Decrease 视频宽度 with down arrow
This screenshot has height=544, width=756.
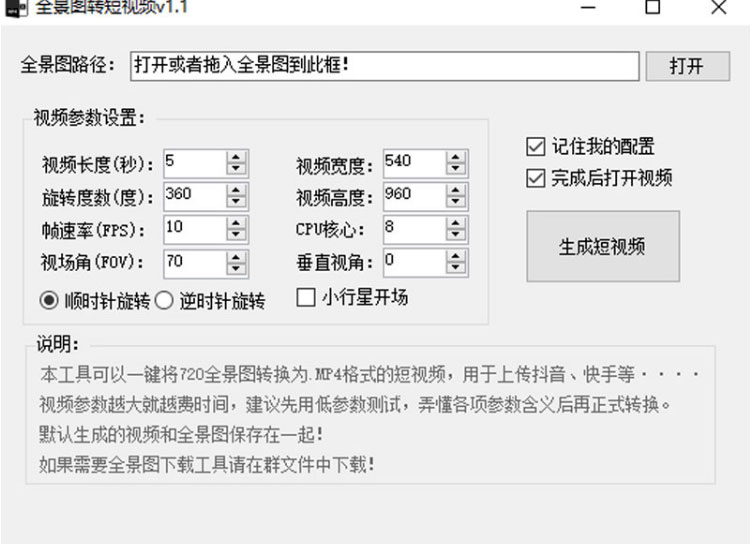456,169
